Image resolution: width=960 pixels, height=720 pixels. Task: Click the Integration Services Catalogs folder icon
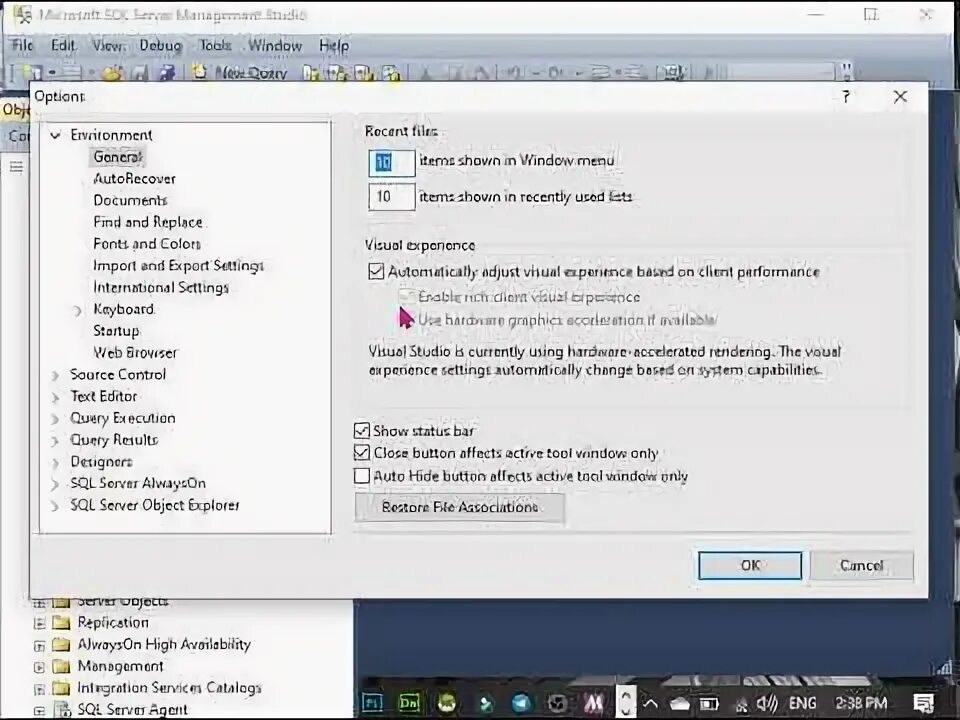61,688
